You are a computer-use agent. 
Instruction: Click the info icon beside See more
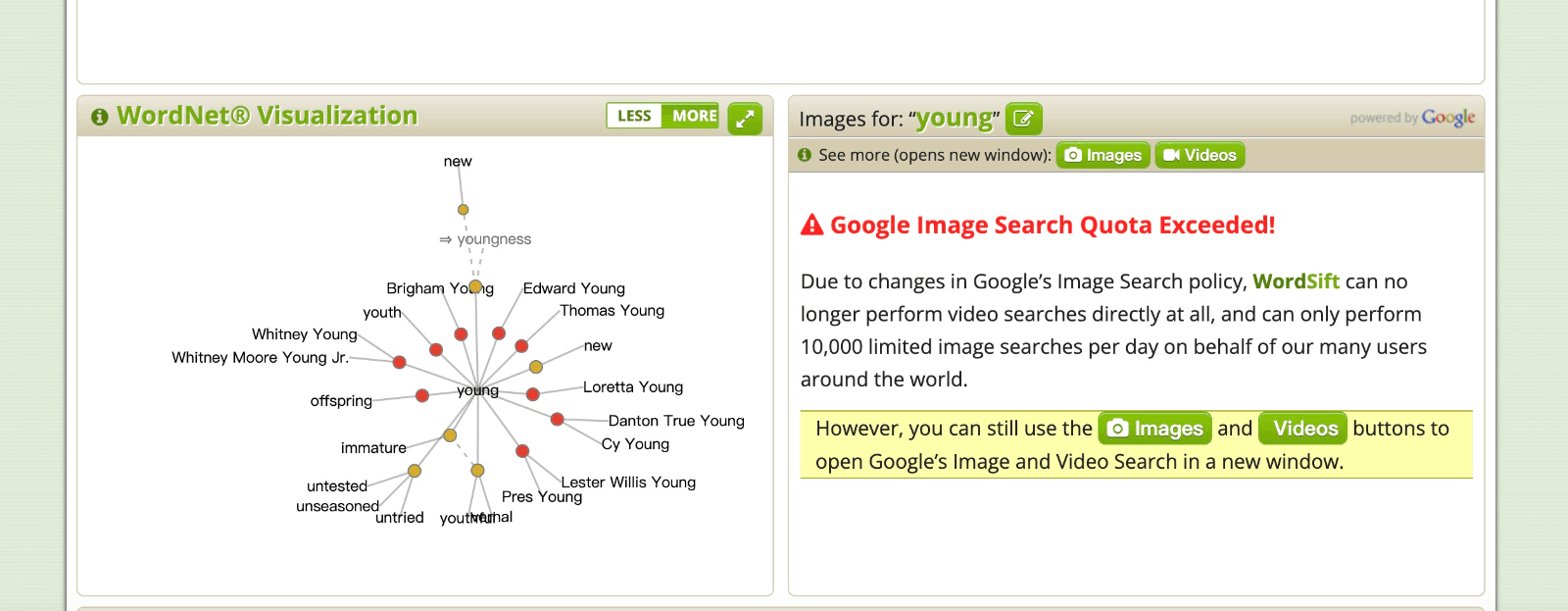coord(805,155)
